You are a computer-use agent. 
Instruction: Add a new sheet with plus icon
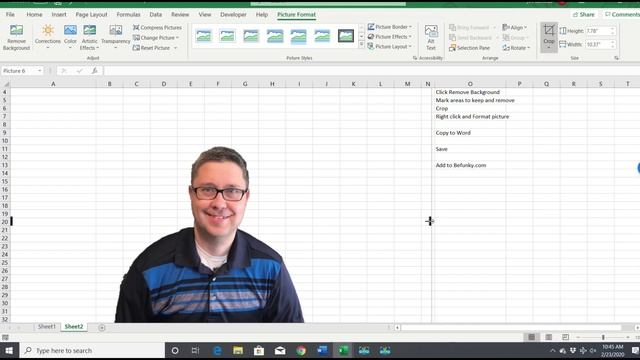[102, 327]
